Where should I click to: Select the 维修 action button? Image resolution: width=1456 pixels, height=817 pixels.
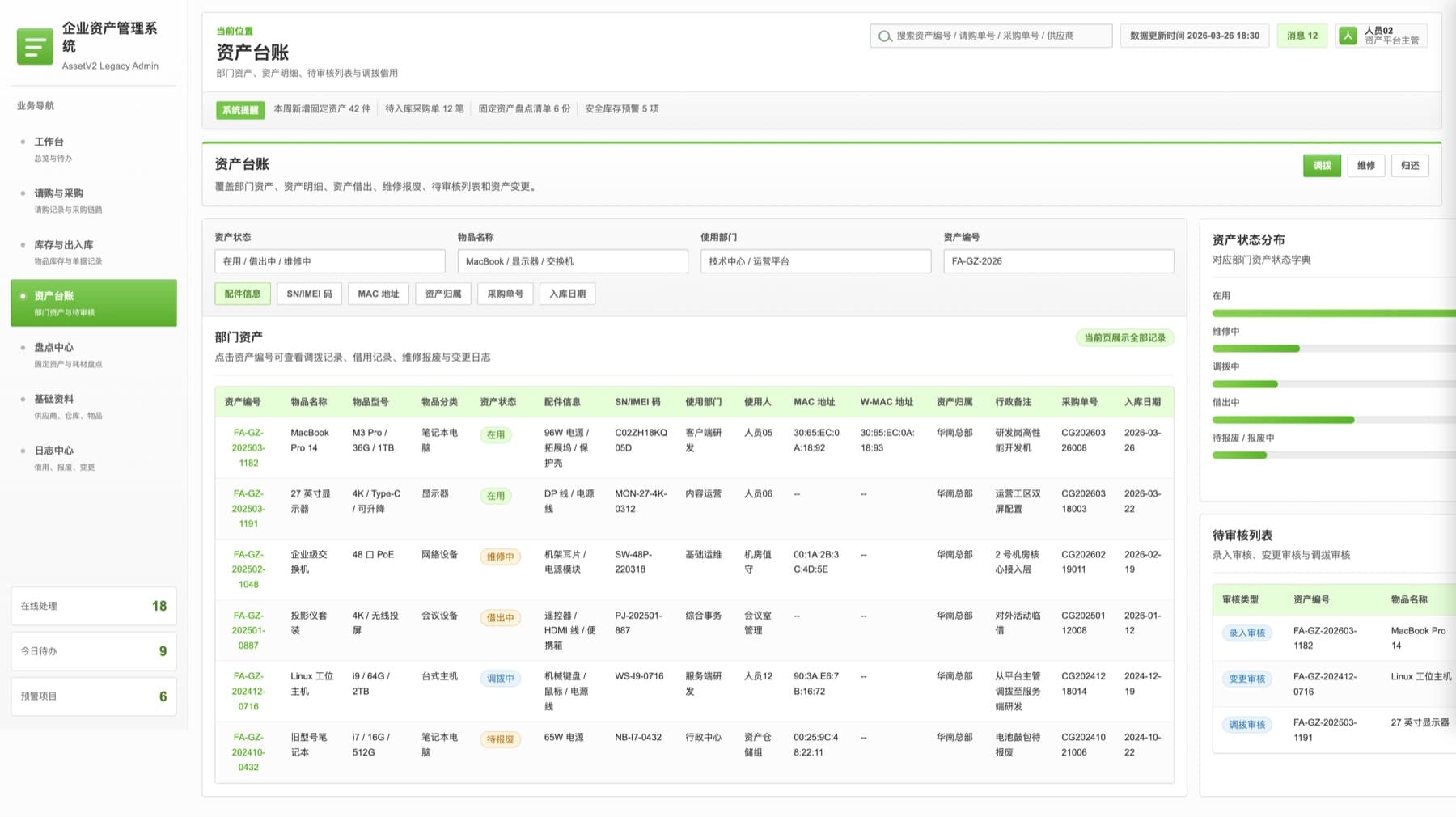[1366, 166]
